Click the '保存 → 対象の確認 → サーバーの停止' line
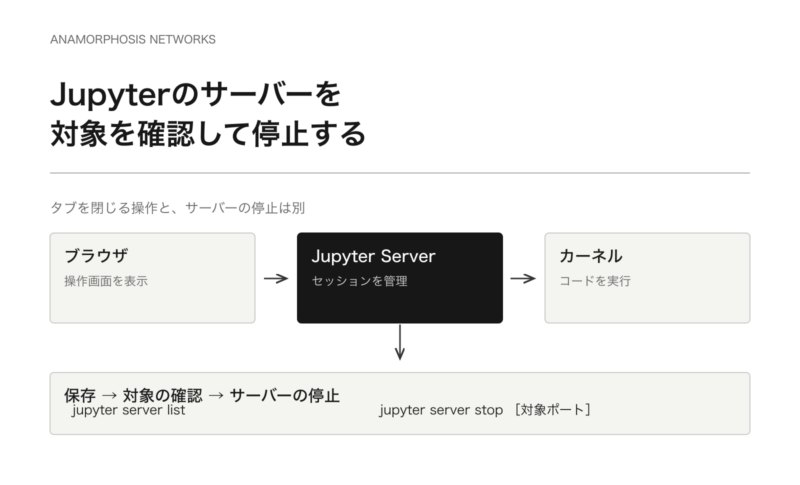The image size is (800, 485). [x=202, y=395]
